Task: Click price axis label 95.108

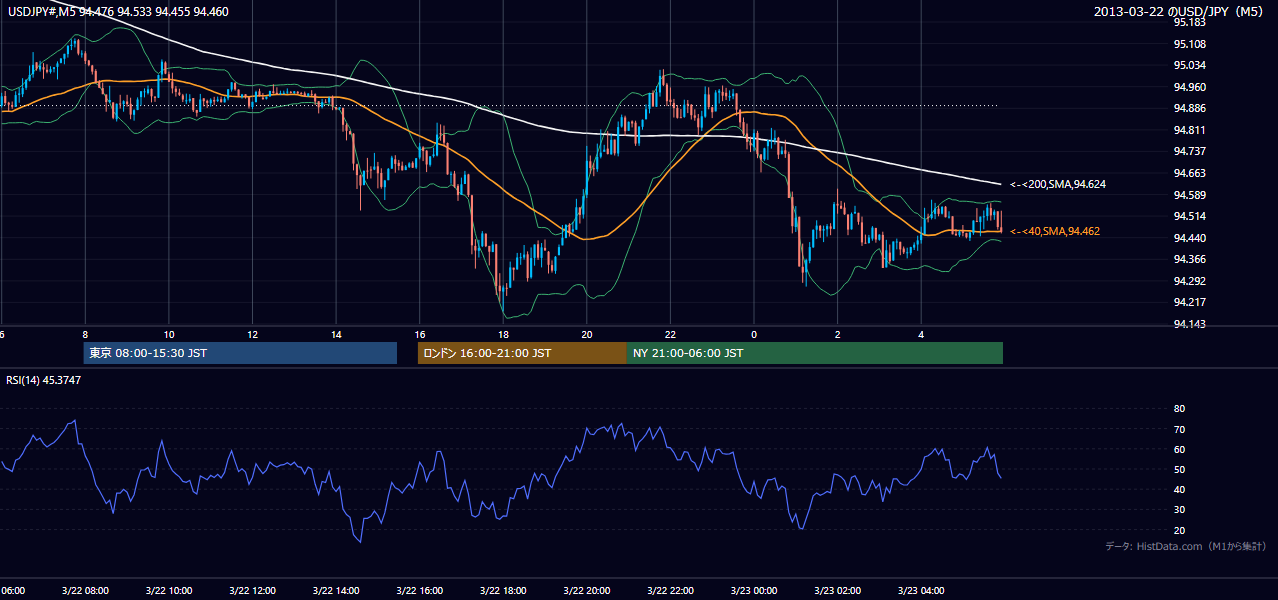Action: coord(1190,44)
